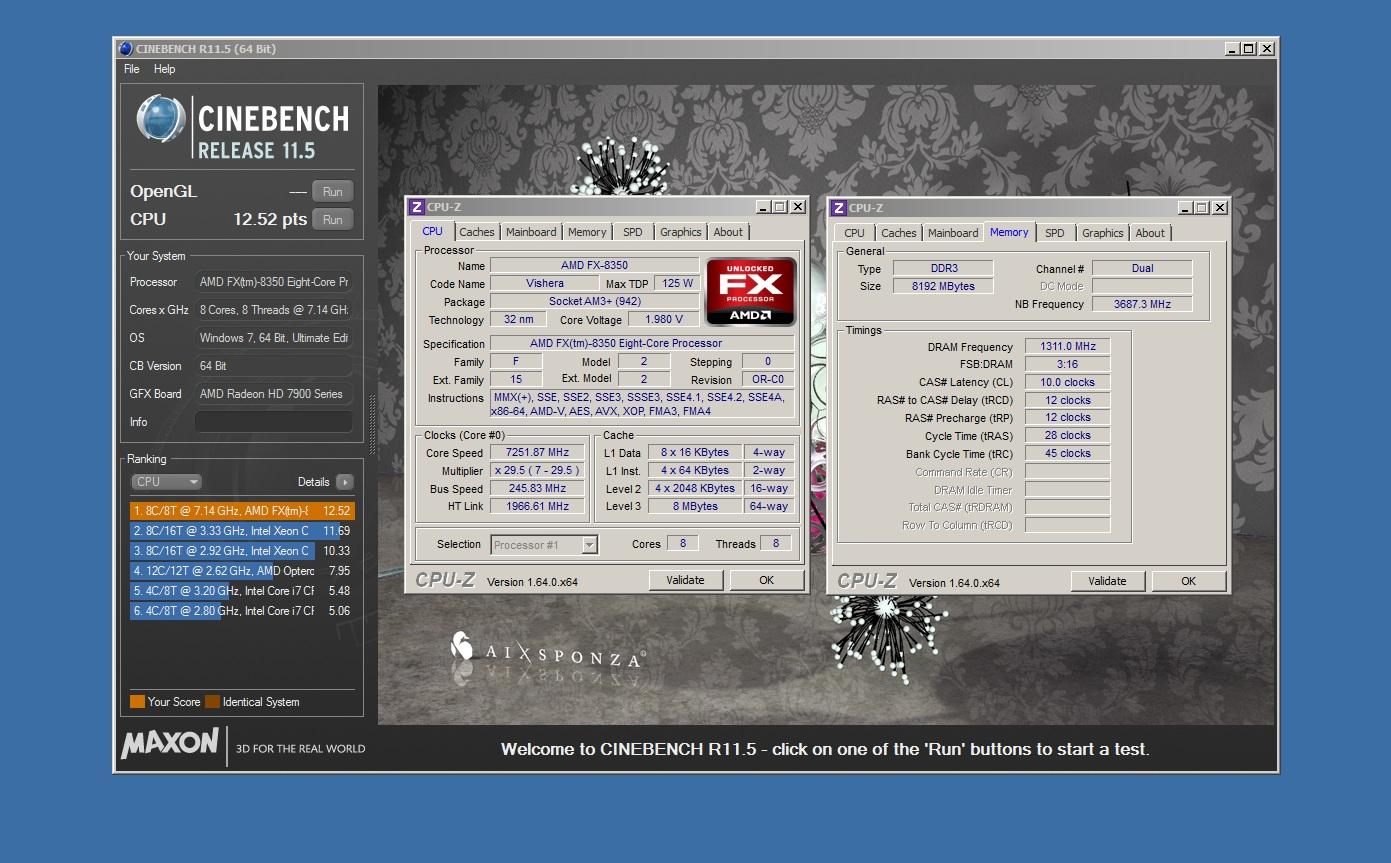
Task: Open the Help menu in Cinebench
Action: [164, 69]
